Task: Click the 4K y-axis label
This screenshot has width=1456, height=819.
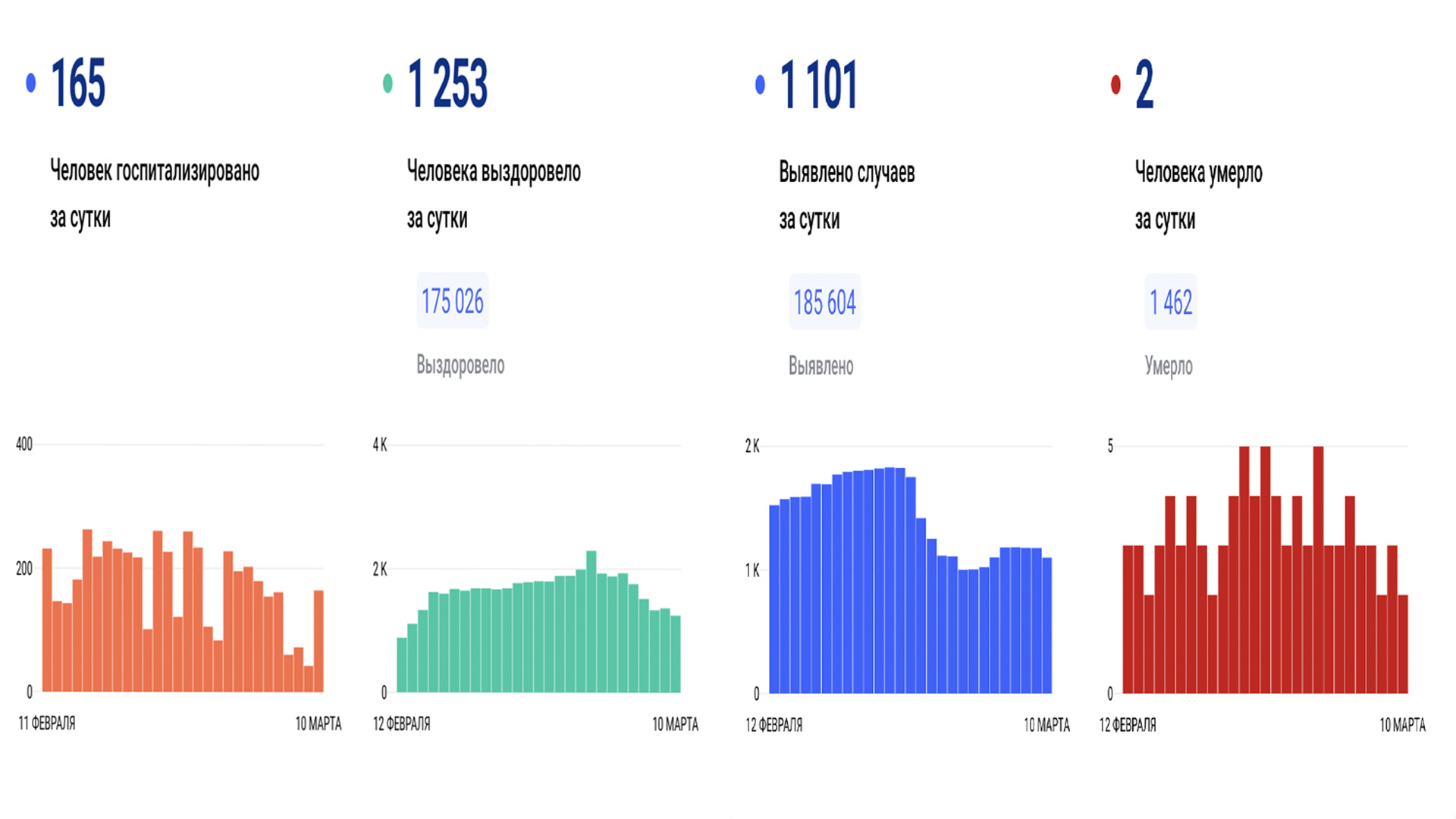Action: (380, 445)
